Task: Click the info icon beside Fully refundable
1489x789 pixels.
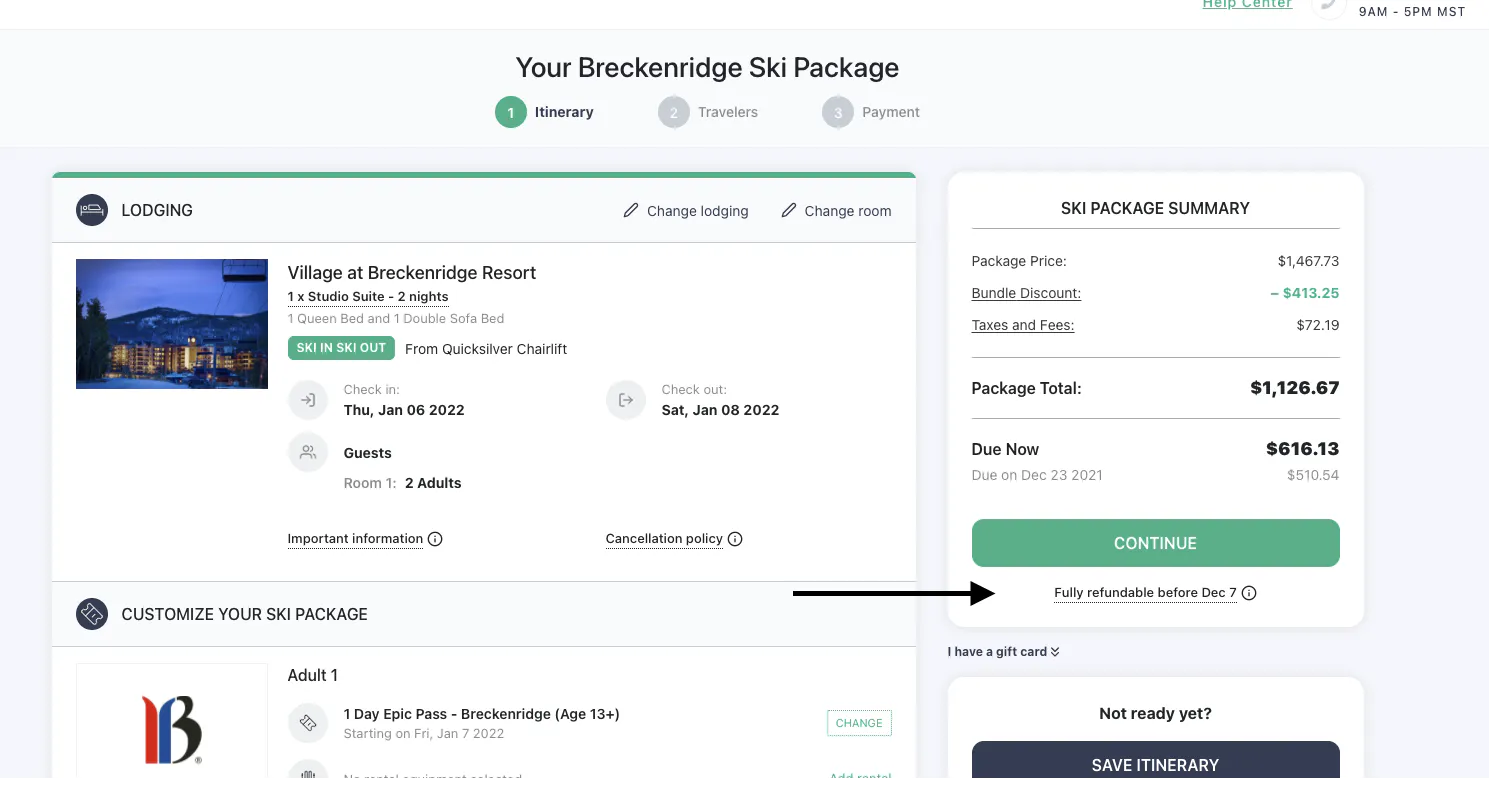Action: pyautogui.click(x=1249, y=593)
